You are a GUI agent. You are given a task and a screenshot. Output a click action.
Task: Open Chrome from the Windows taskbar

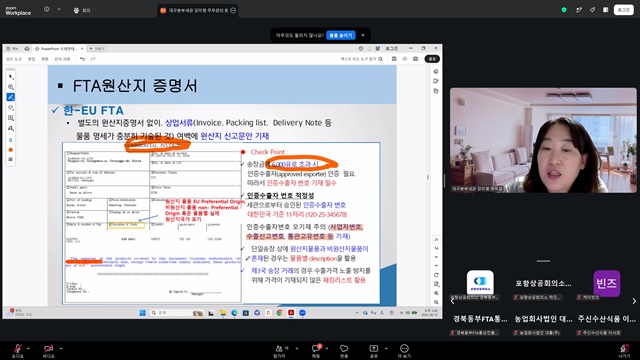click(280, 313)
